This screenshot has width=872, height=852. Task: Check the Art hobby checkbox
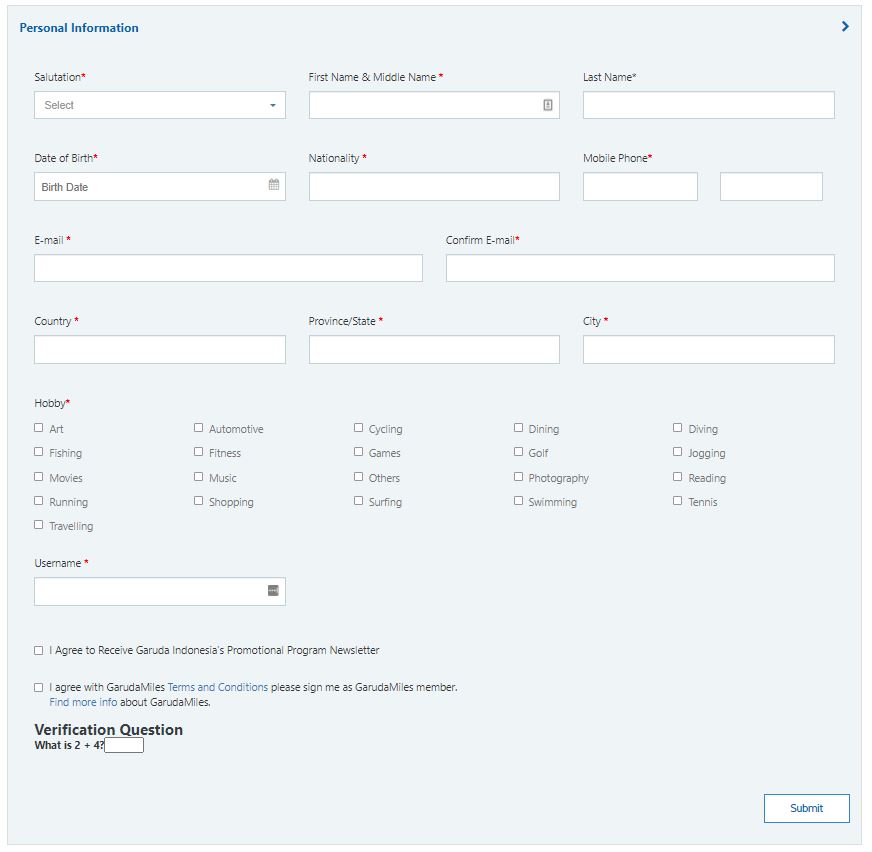pos(38,428)
